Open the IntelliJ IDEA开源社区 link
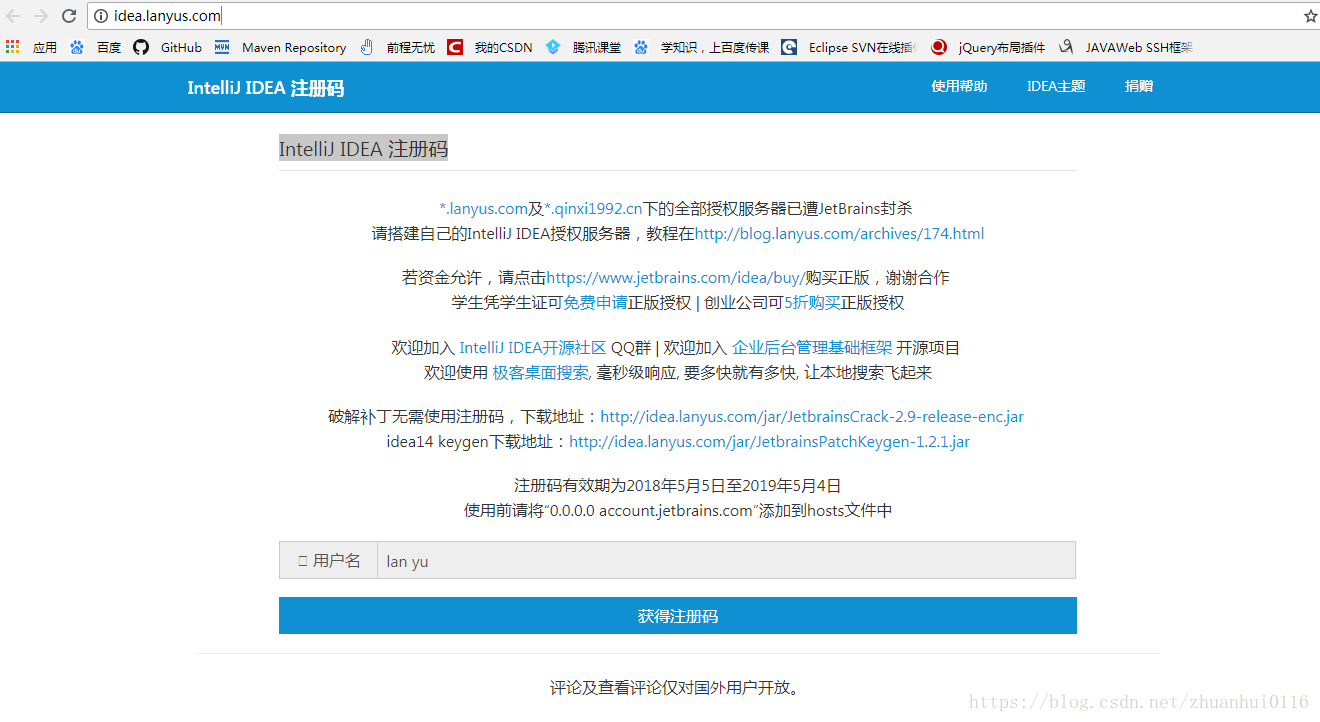The image size is (1320, 722). (x=533, y=348)
